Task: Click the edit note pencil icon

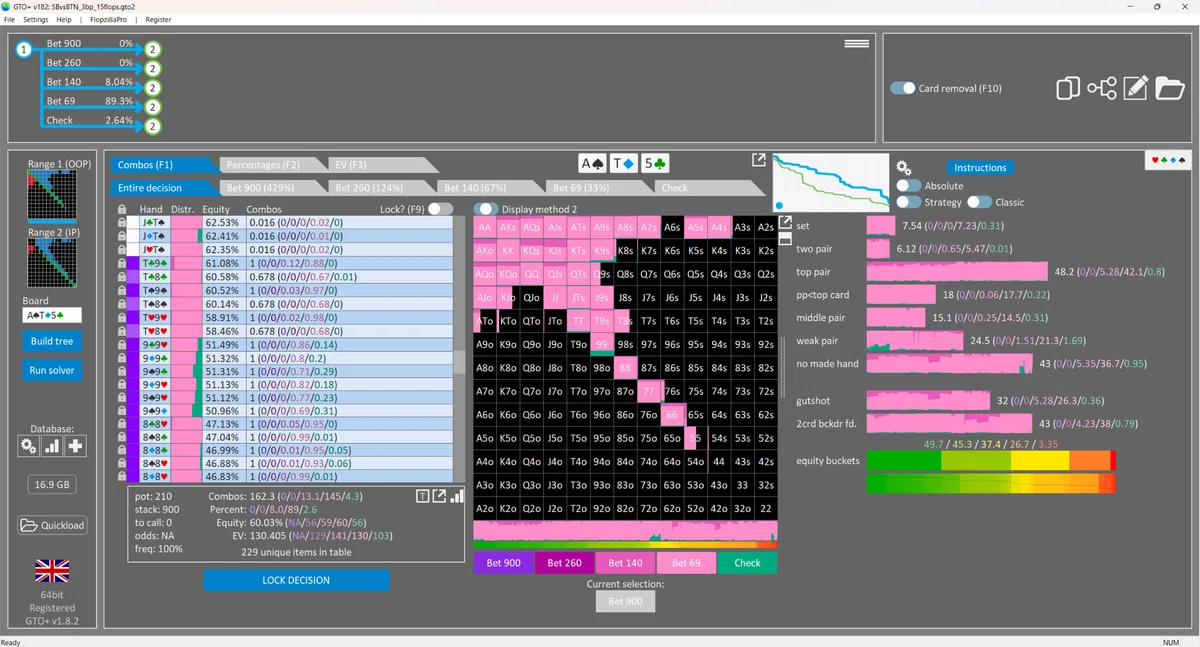Action: click(1136, 88)
